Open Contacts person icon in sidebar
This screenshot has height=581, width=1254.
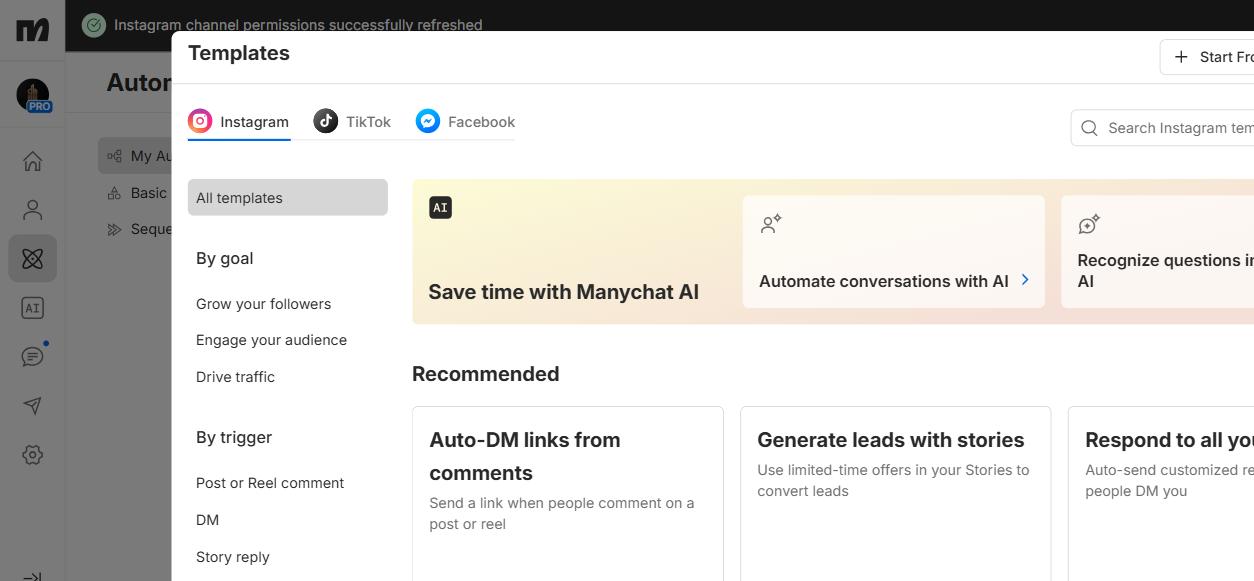tap(32, 210)
